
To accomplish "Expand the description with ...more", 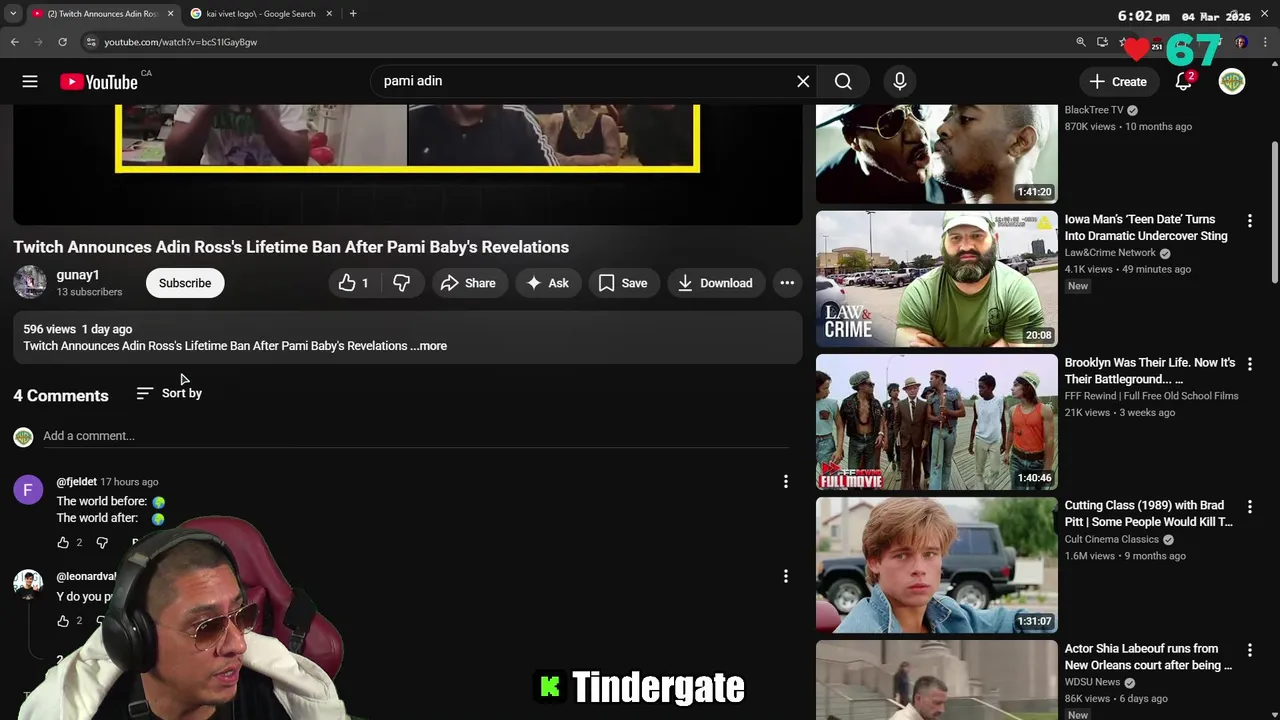I will pyautogui.click(x=428, y=346).
